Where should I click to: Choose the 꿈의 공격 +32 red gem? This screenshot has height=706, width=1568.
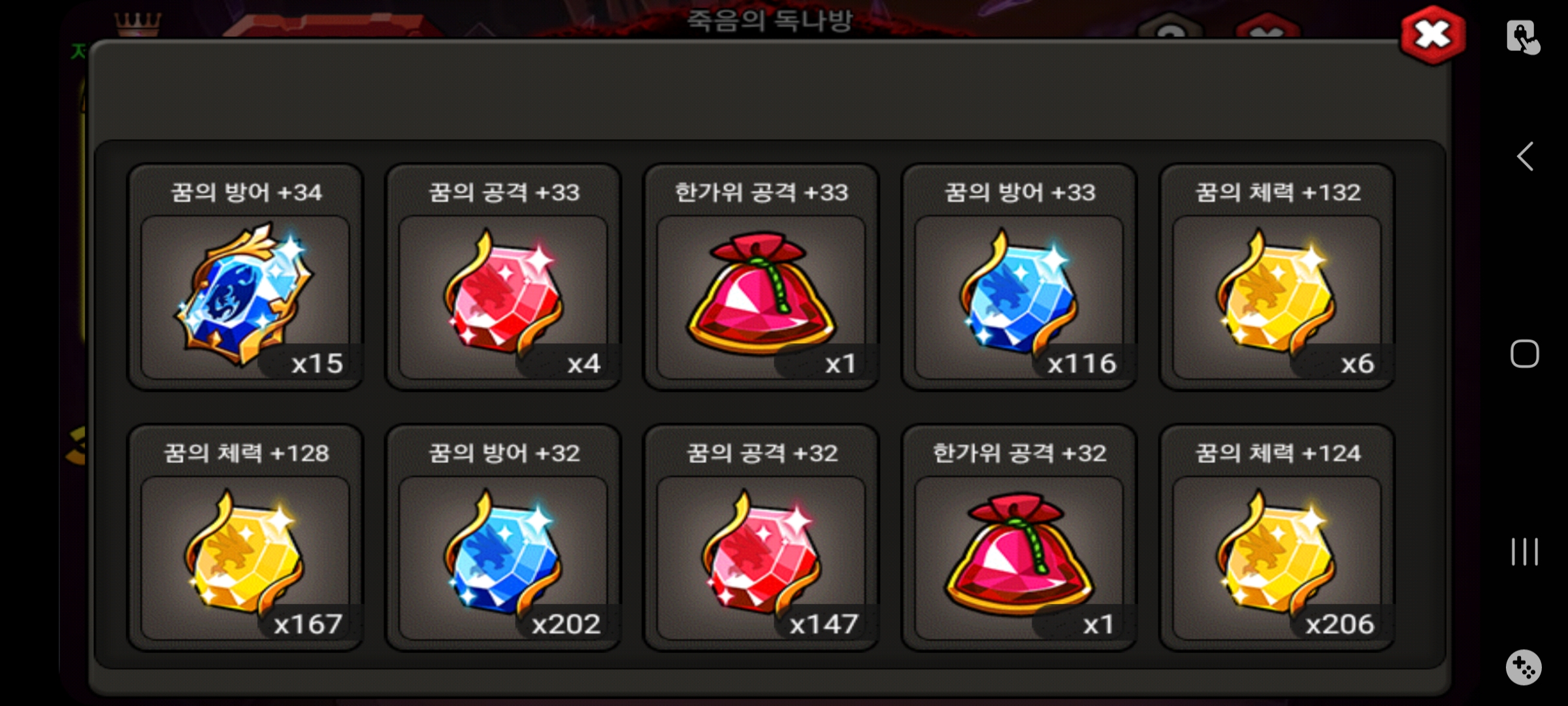[x=761, y=552]
